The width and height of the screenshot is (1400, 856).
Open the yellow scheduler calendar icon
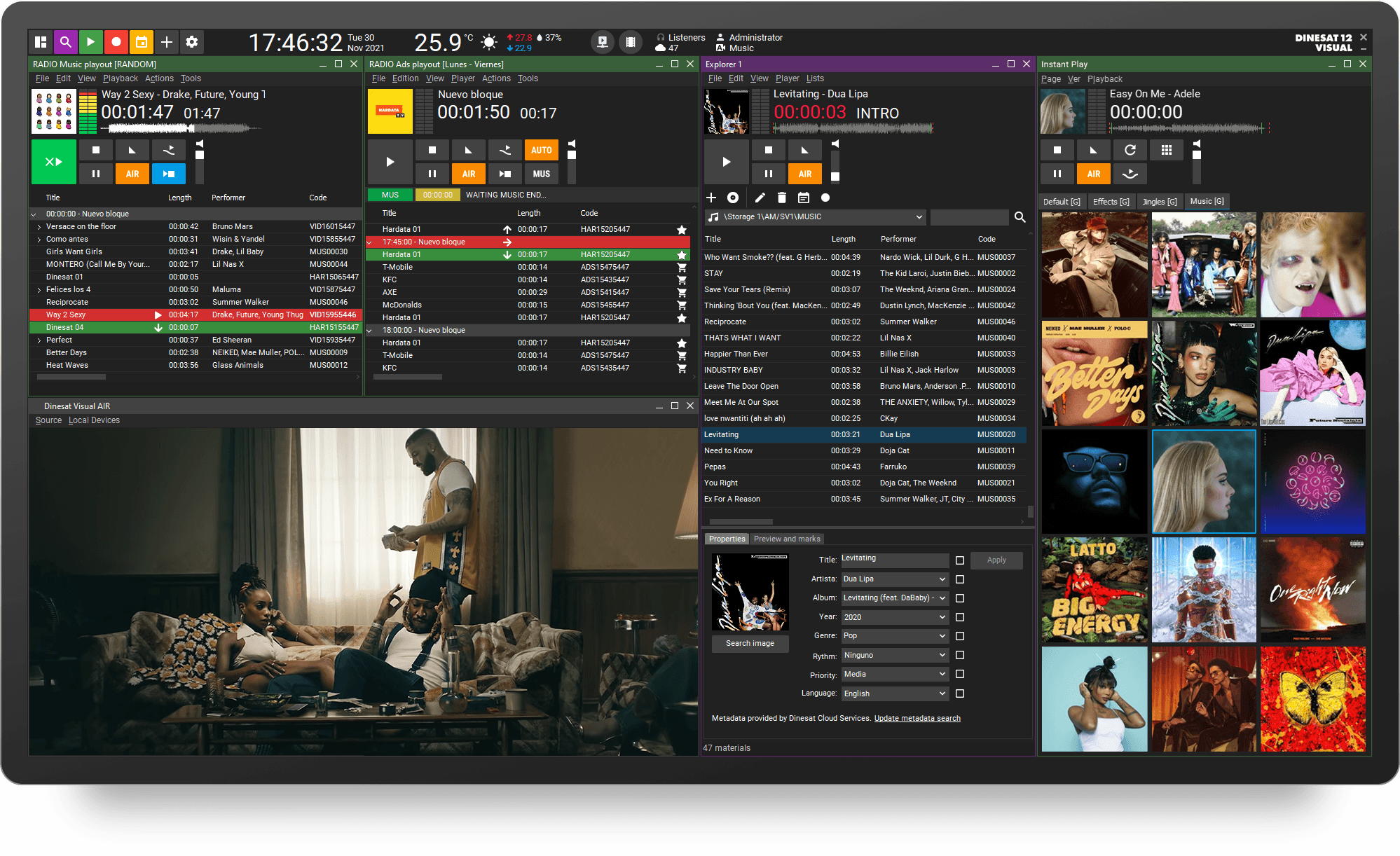142,42
